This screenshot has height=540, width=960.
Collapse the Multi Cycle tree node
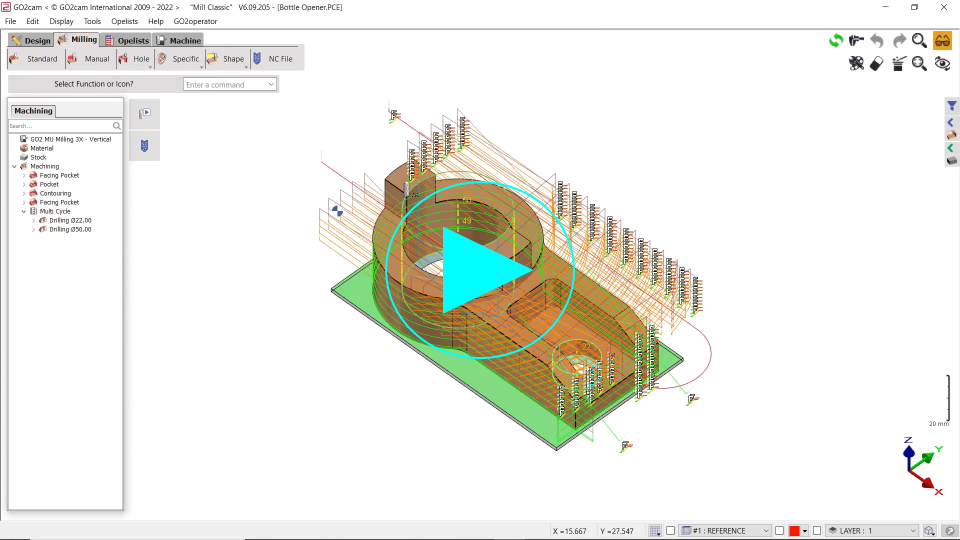point(24,212)
